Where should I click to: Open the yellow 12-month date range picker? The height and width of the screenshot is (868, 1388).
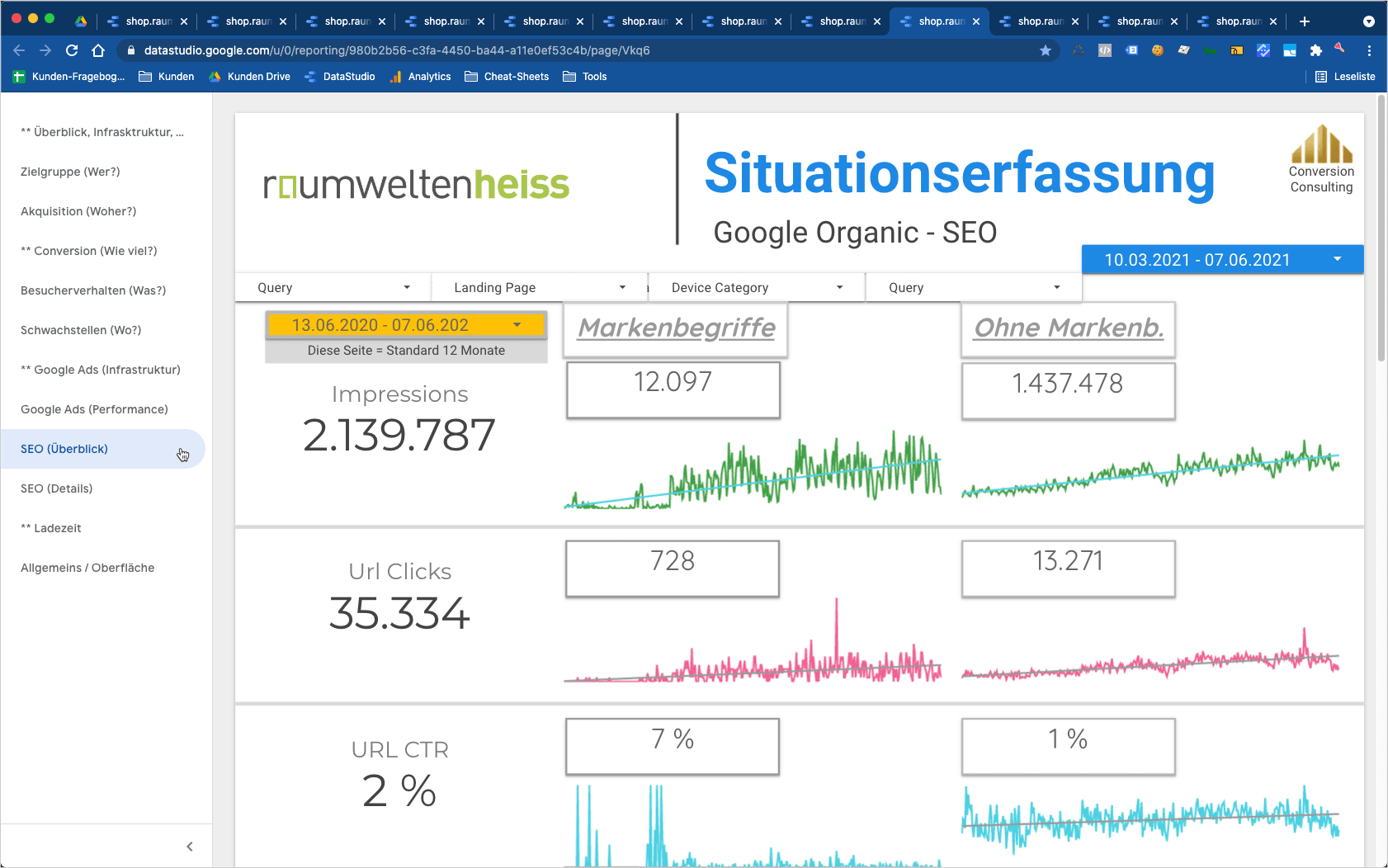406,325
